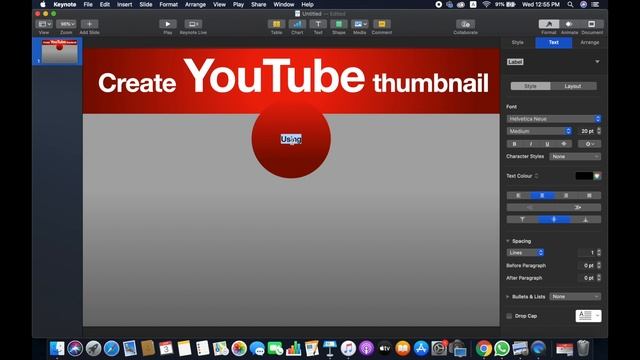The image size is (640, 360).
Task: Open the black Text Colour well
Action: (x=584, y=176)
